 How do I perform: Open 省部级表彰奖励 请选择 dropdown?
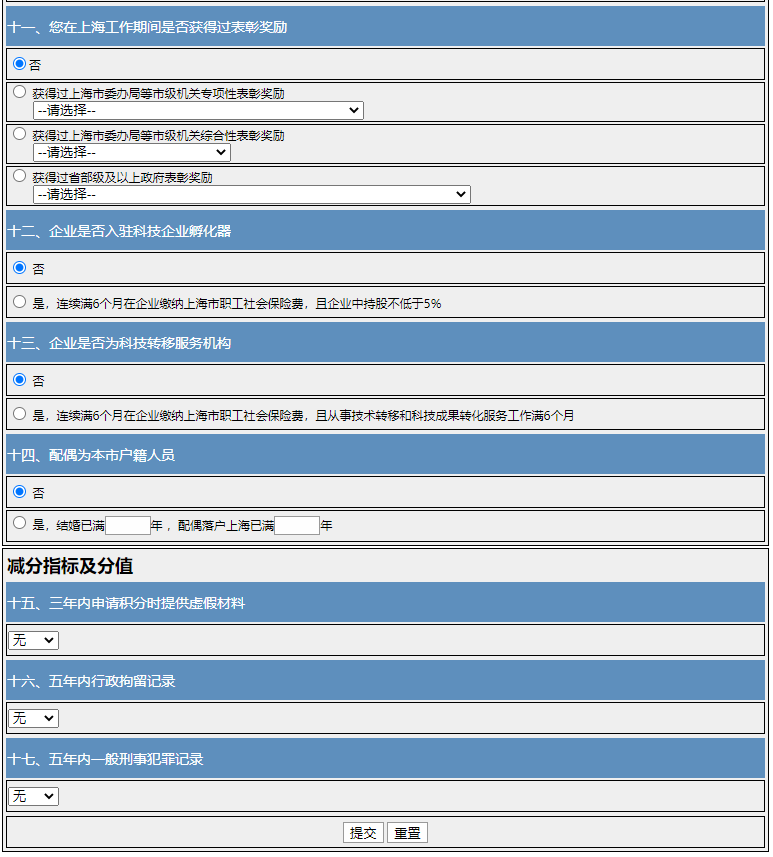(252, 195)
